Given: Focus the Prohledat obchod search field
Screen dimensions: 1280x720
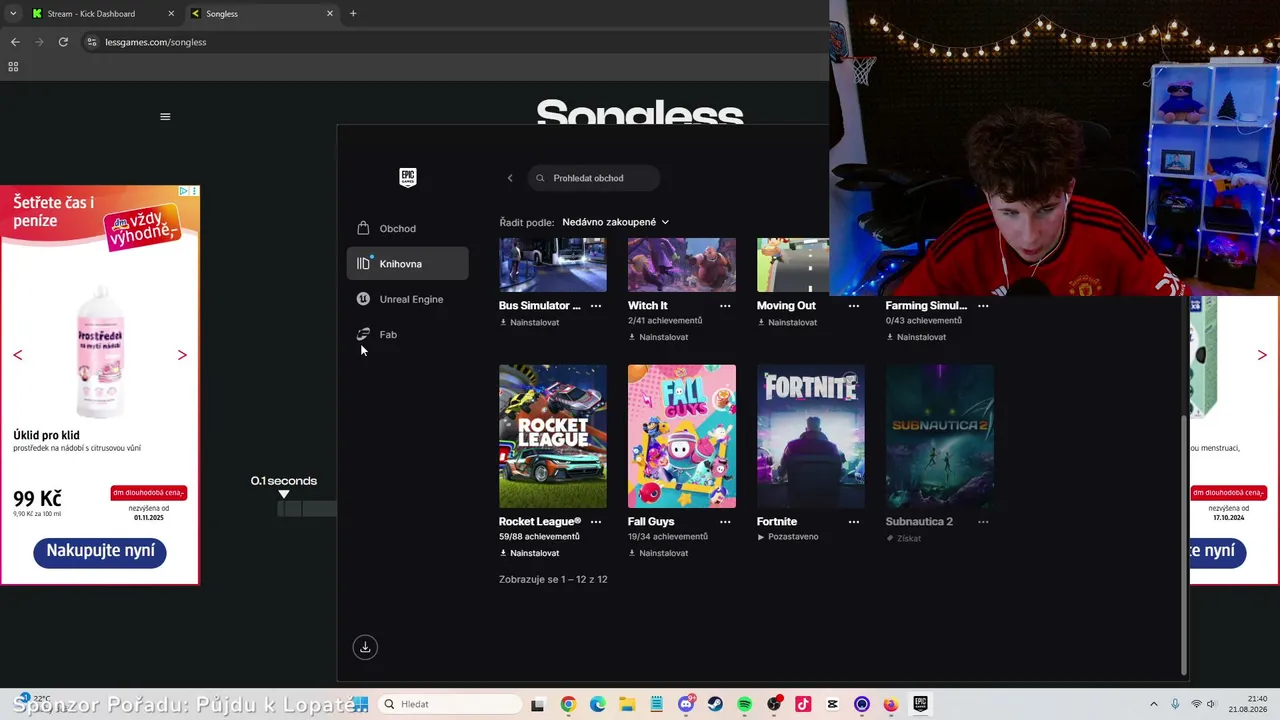Looking at the screenshot, I should [594, 178].
